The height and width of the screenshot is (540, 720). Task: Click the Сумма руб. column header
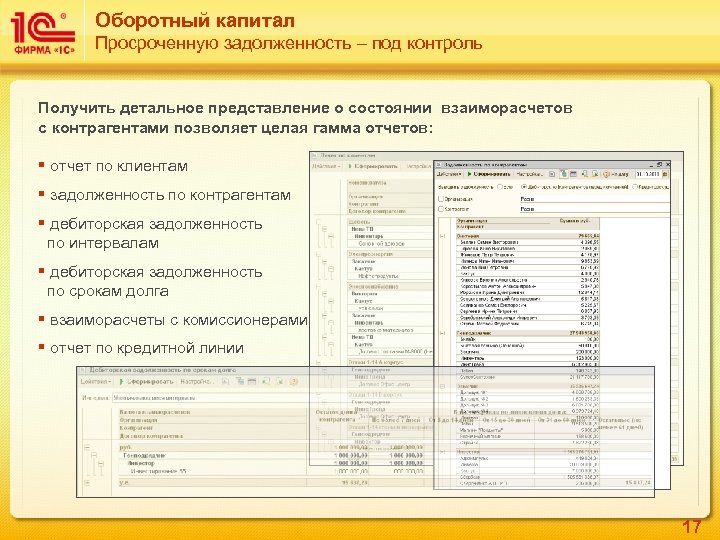coord(574,221)
